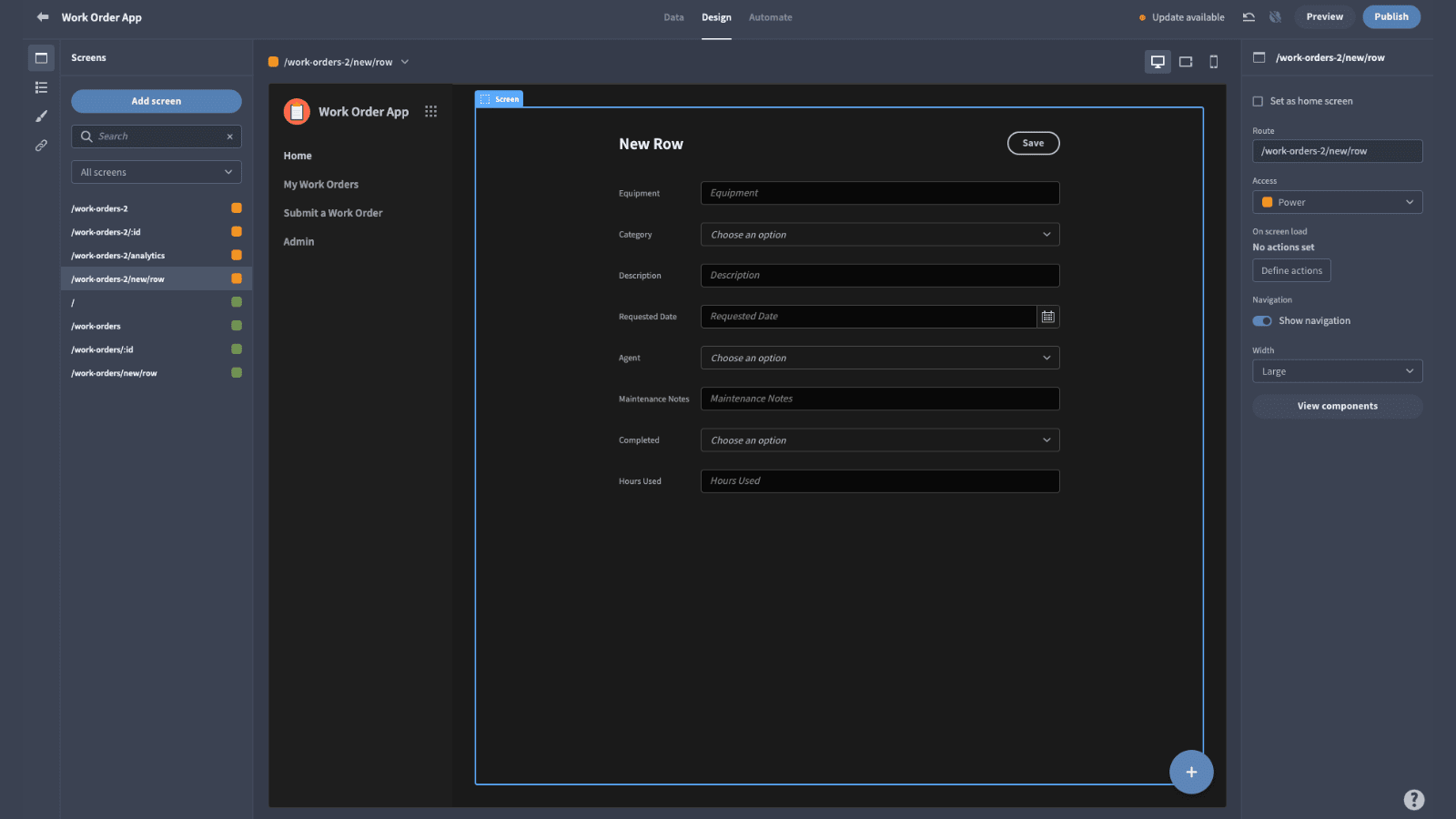Click the Publish button
The width and height of the screenshot is (1456, 819).
pos(1391,16)
